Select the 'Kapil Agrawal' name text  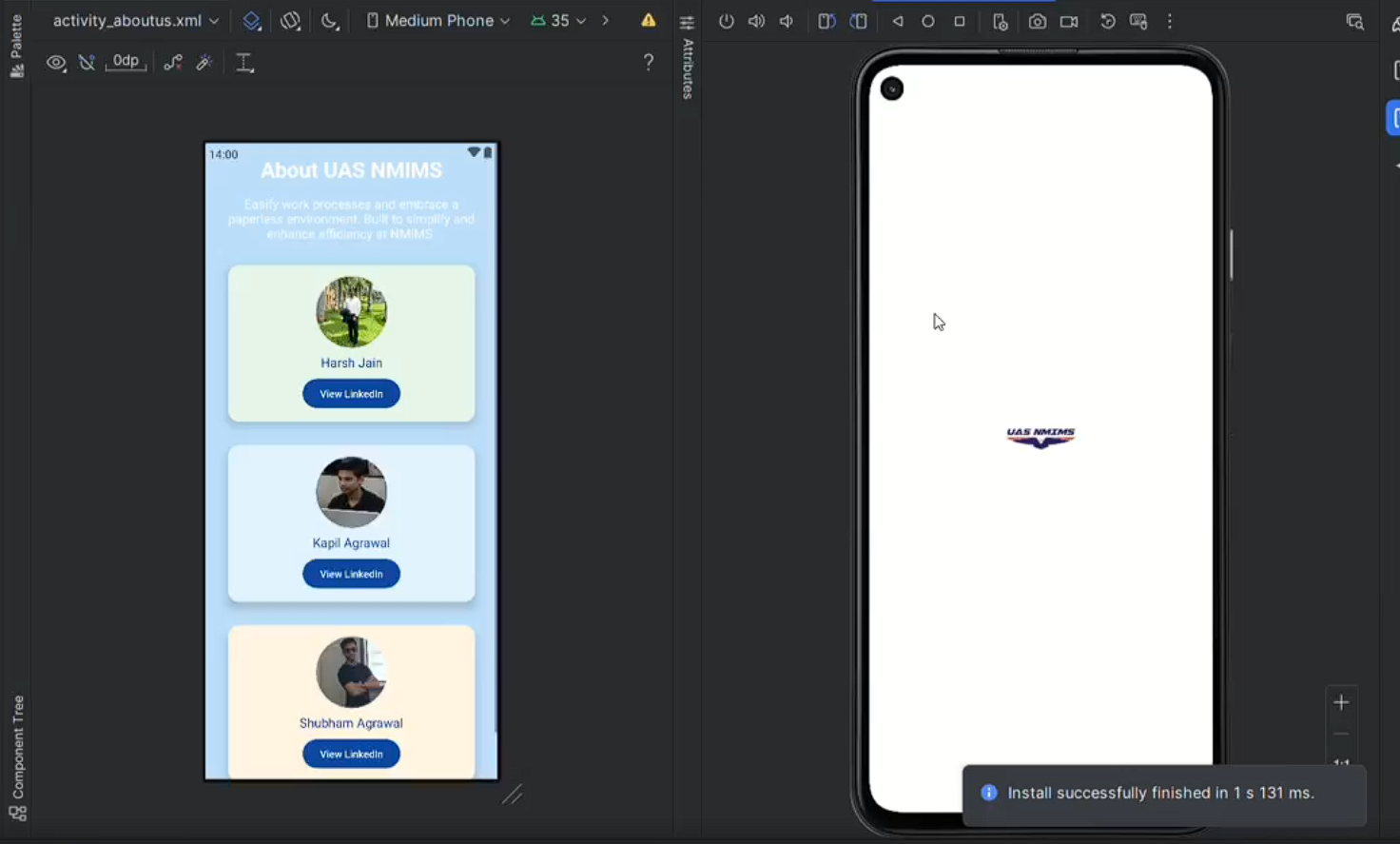[x=351, y=542]
